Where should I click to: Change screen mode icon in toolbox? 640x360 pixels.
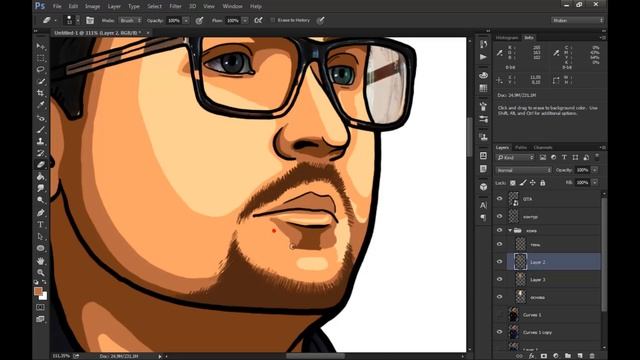40,319
